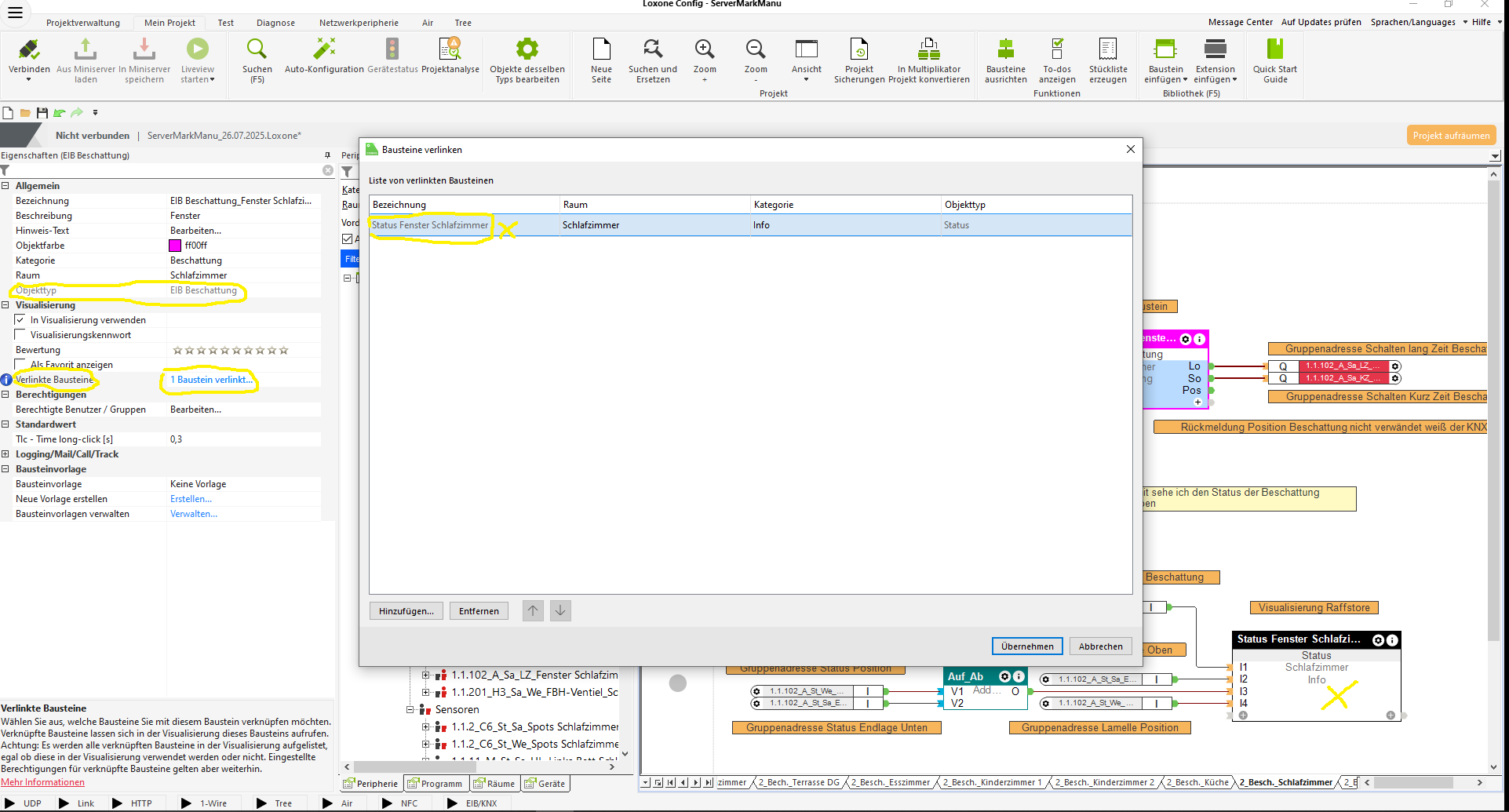This screenshot has width=1509, height=812.
Task: Open the Baustein einfügen dropdown
Action: (1165, 79)
